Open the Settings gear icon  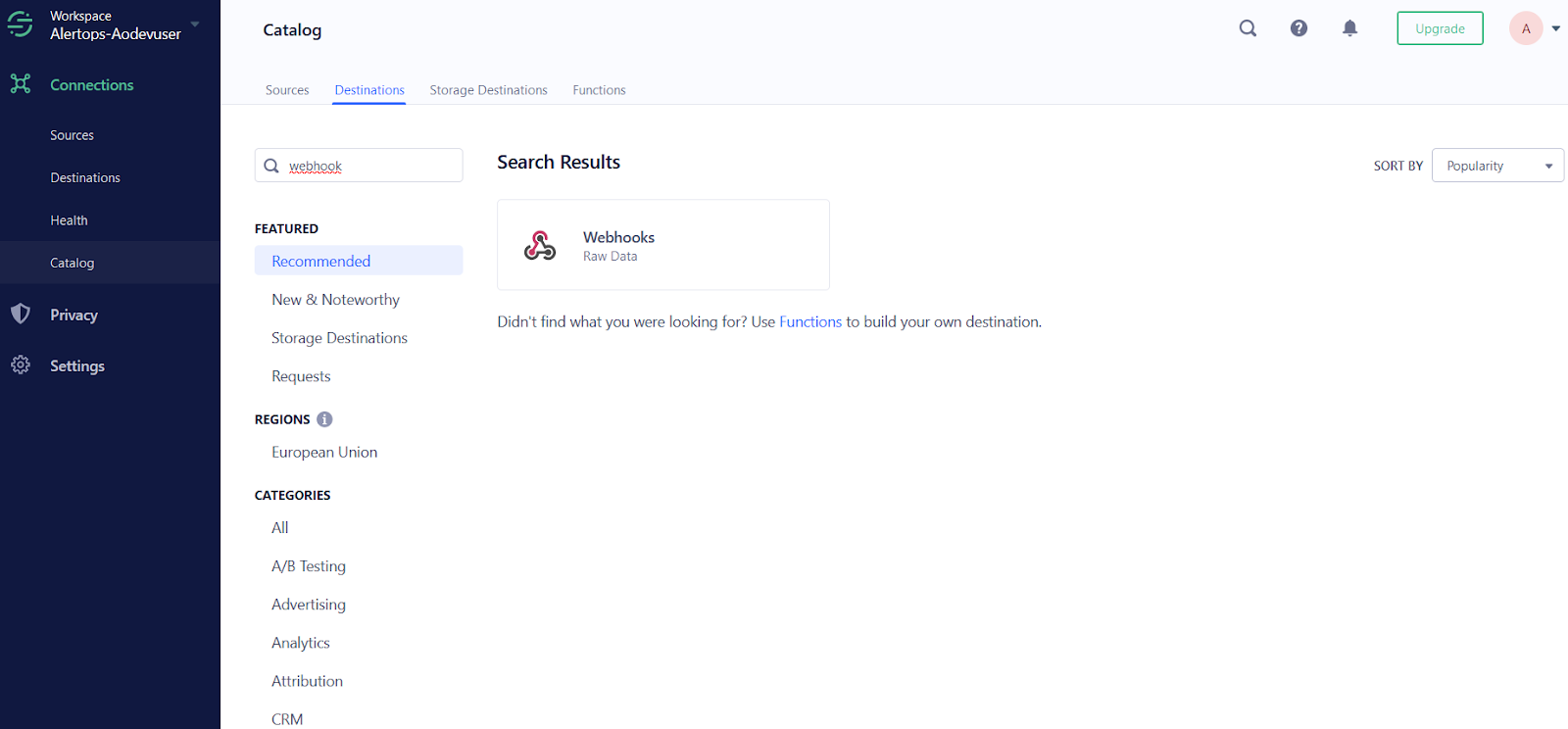pos(21,365)
